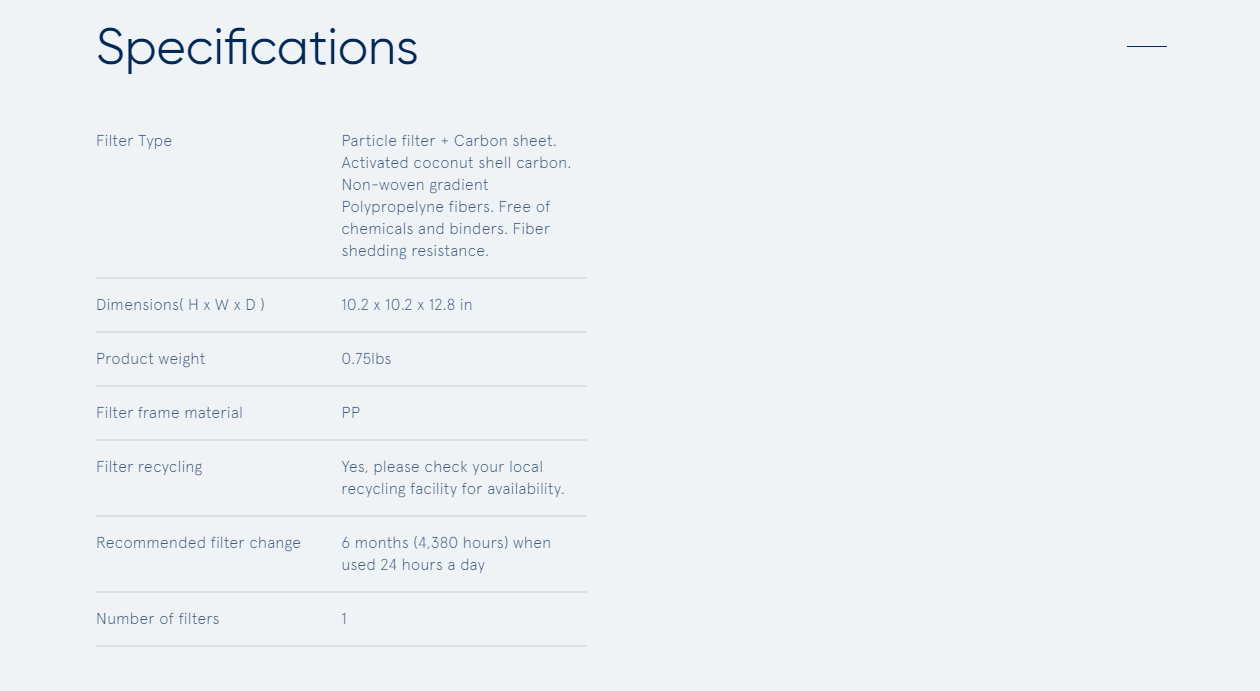Click the used 24 hours a day text
Screen dimensions: 1260x691
(413, 565)
